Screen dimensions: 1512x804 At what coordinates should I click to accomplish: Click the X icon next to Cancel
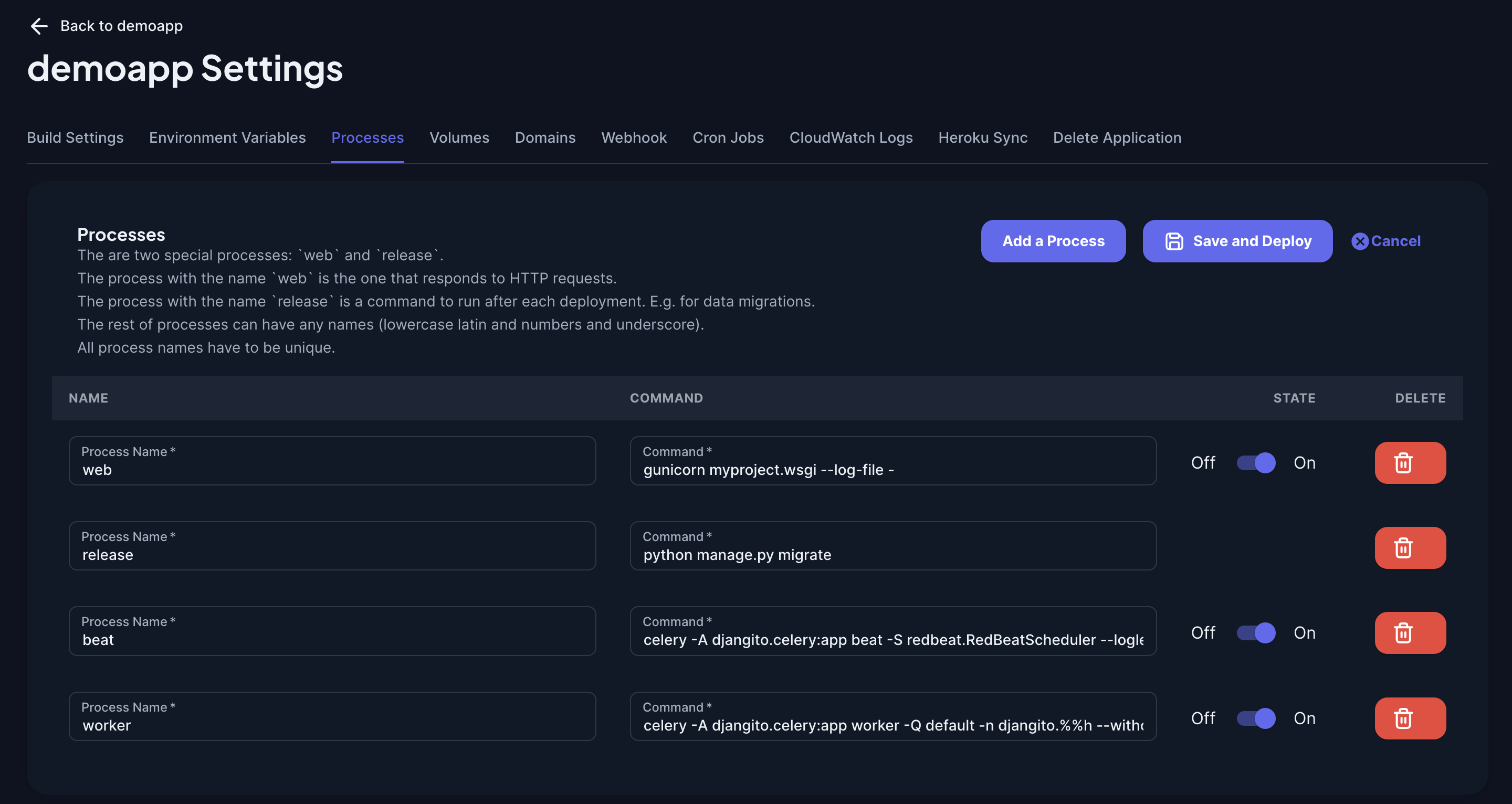click(1360, 240)
